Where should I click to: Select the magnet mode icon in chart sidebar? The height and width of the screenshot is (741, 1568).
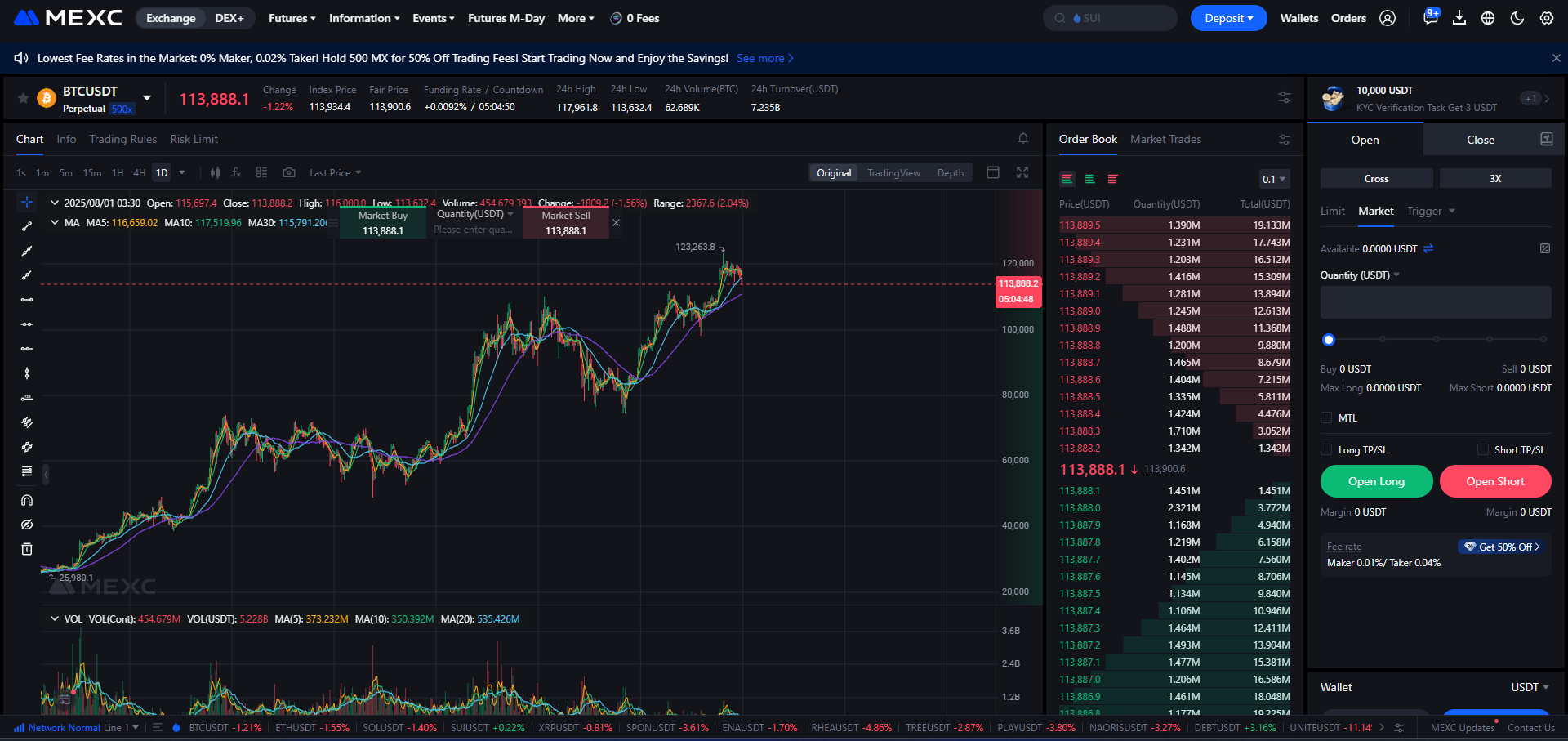coord(27,500)
